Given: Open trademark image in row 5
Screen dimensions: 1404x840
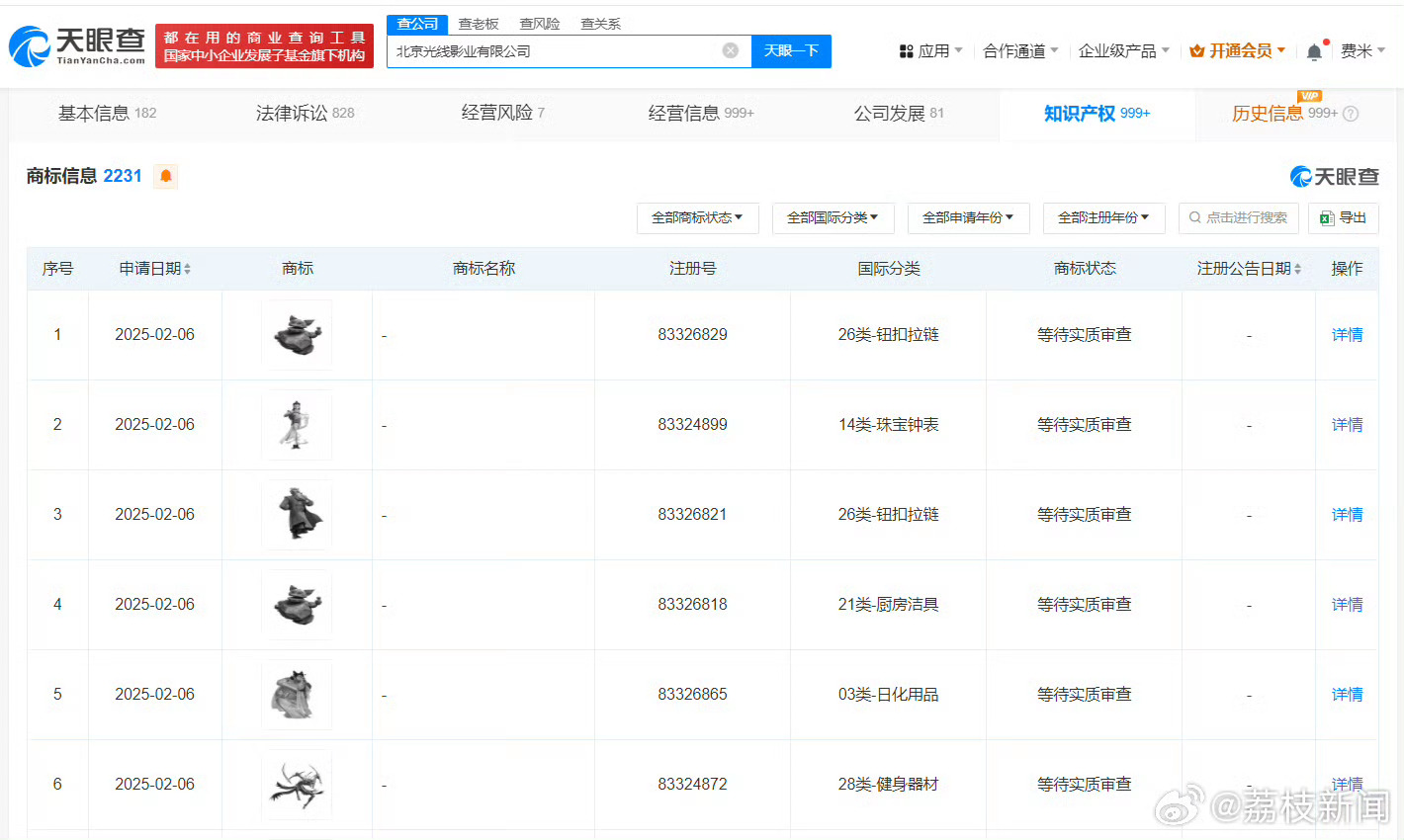Looking at the screenshot, I should click(297, 695).
